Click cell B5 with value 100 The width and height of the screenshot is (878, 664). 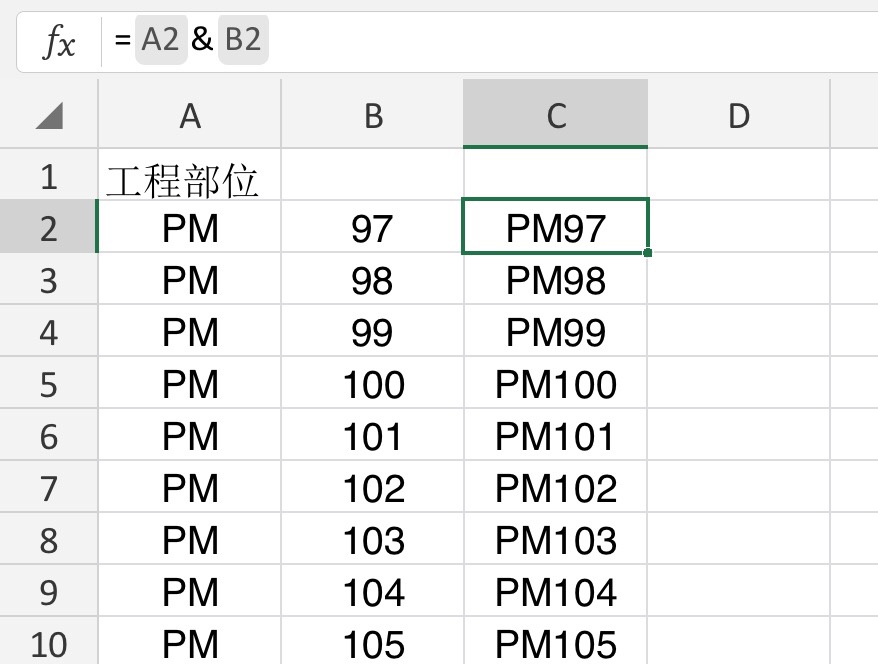pos(373,384)
